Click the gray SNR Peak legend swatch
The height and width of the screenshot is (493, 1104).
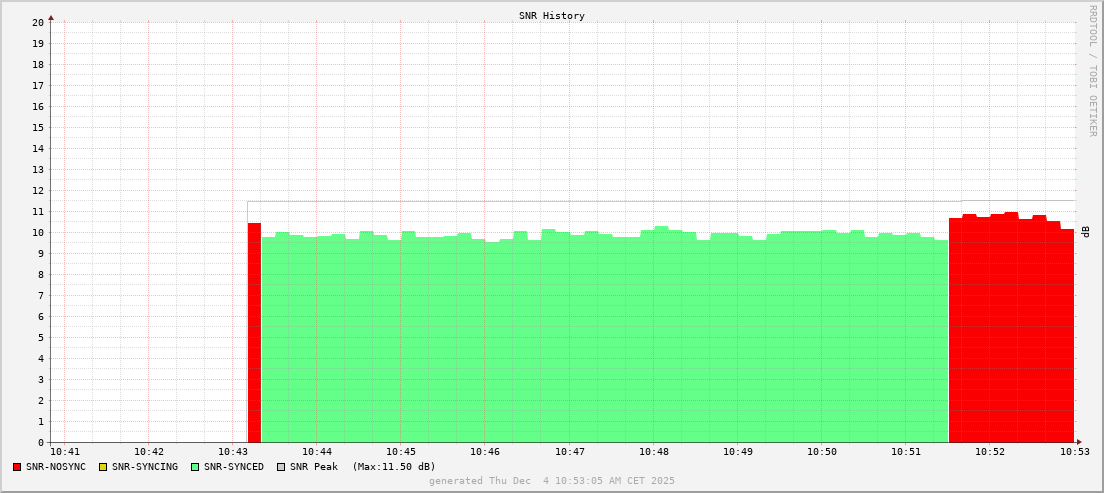click(281, 467)
